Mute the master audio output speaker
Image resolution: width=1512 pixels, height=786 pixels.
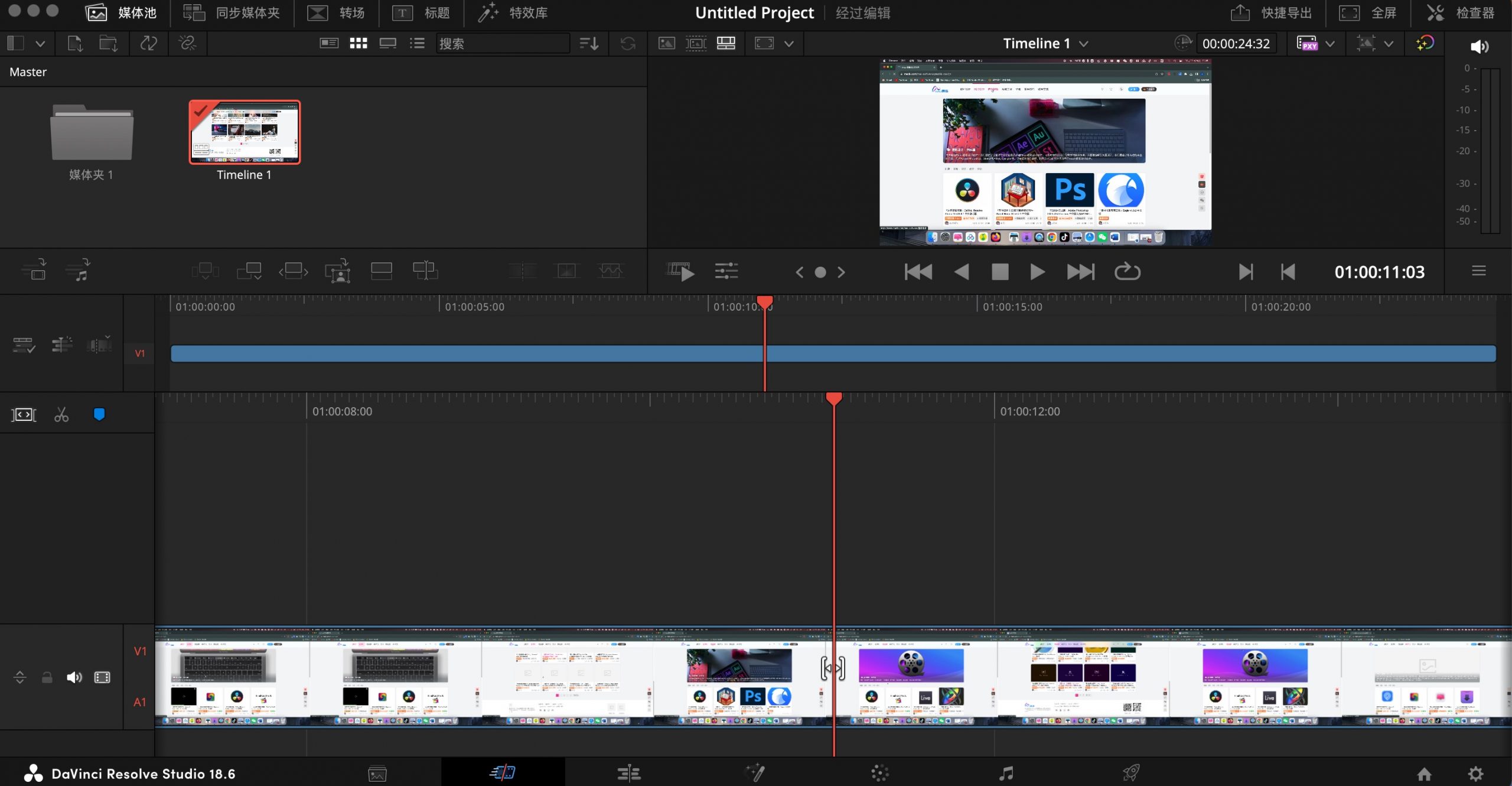pos(1480,47)
